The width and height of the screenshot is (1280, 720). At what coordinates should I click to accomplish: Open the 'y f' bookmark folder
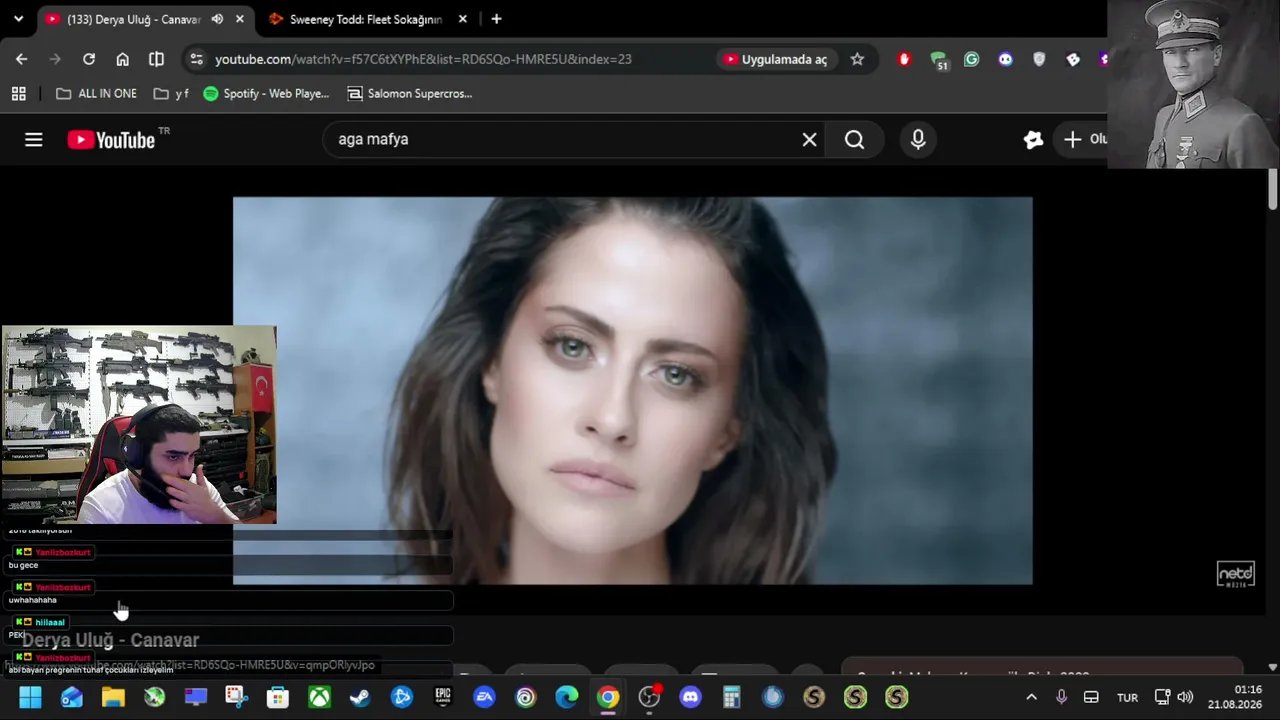[171, 94]
